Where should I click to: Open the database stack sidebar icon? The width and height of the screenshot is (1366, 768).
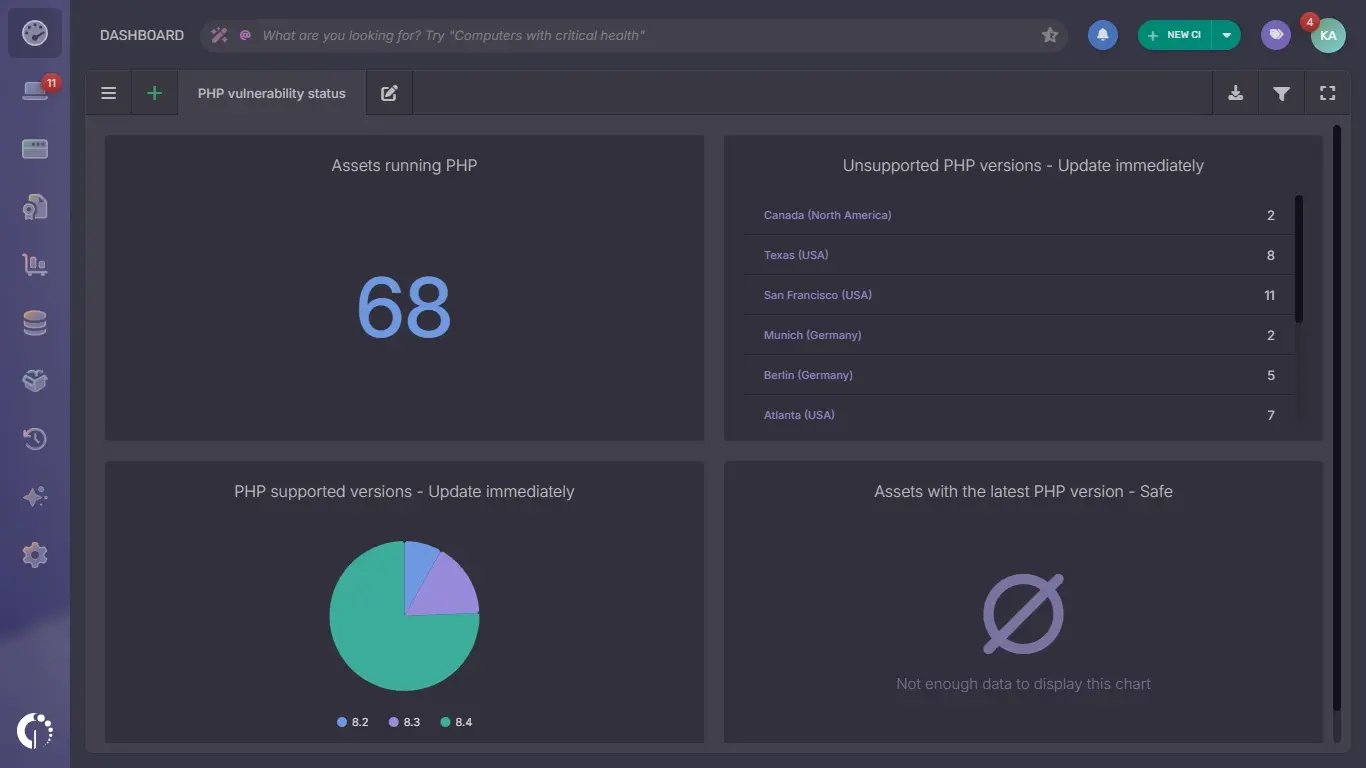point(35,323)
